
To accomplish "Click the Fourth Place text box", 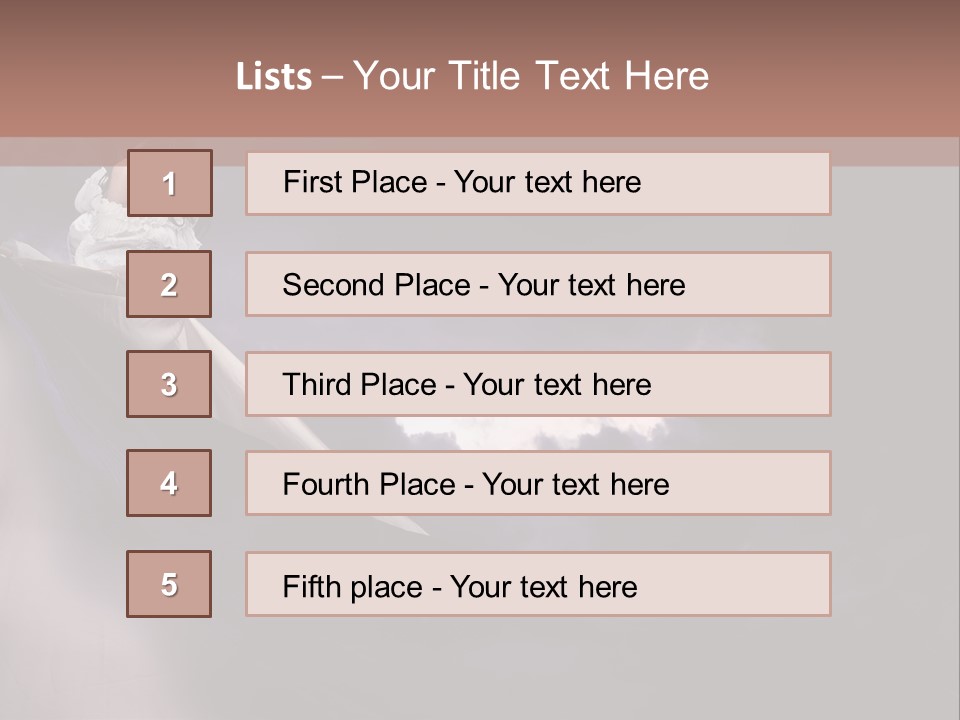I will click(x=538, y=483).
